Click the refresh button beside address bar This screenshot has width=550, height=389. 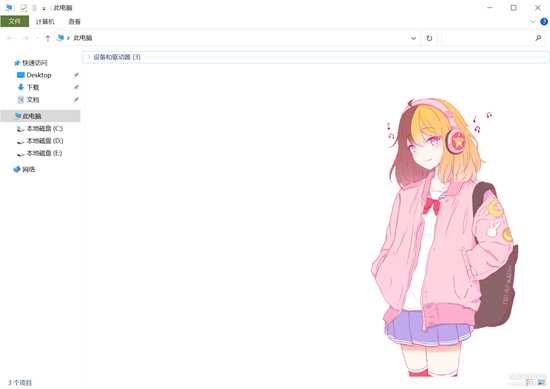coord(429,38)
